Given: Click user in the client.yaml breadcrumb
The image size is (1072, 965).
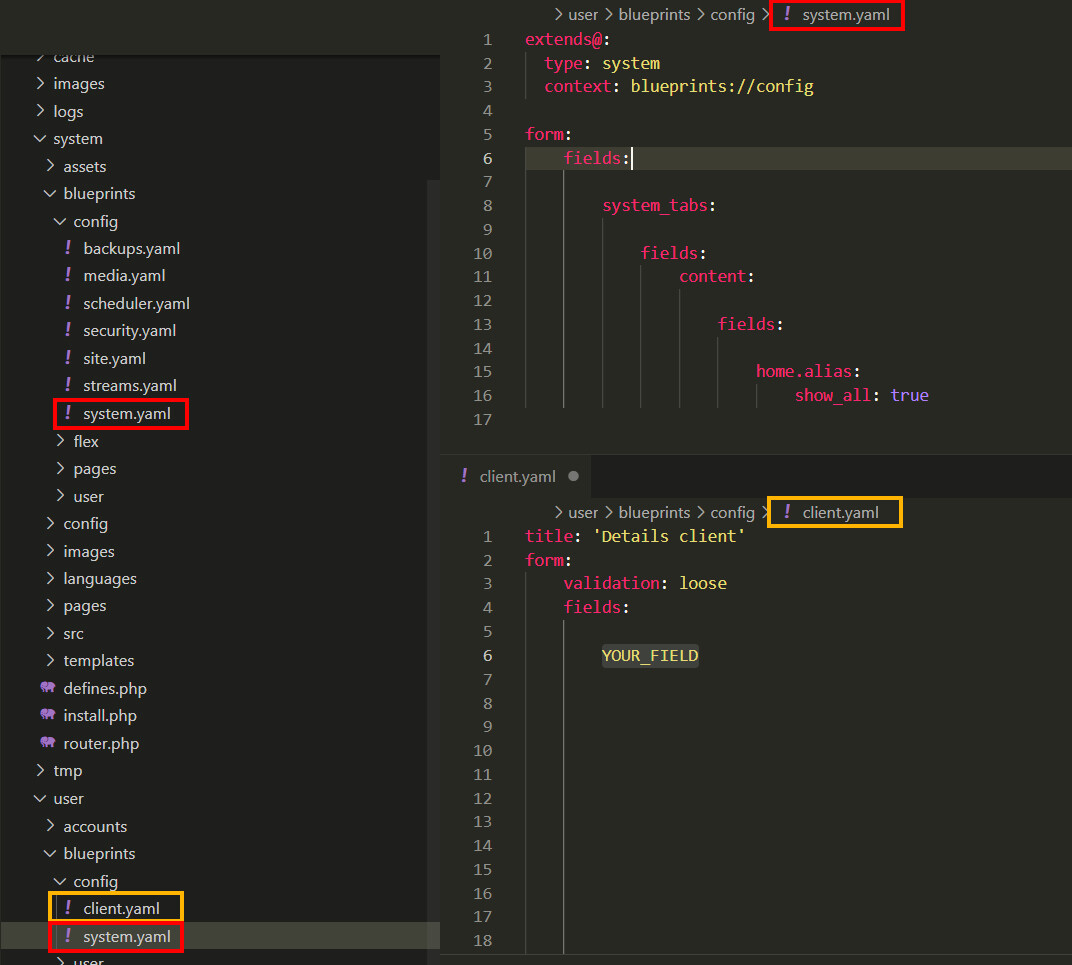Looking at the screenshot, I should click(x=583, y=512).
